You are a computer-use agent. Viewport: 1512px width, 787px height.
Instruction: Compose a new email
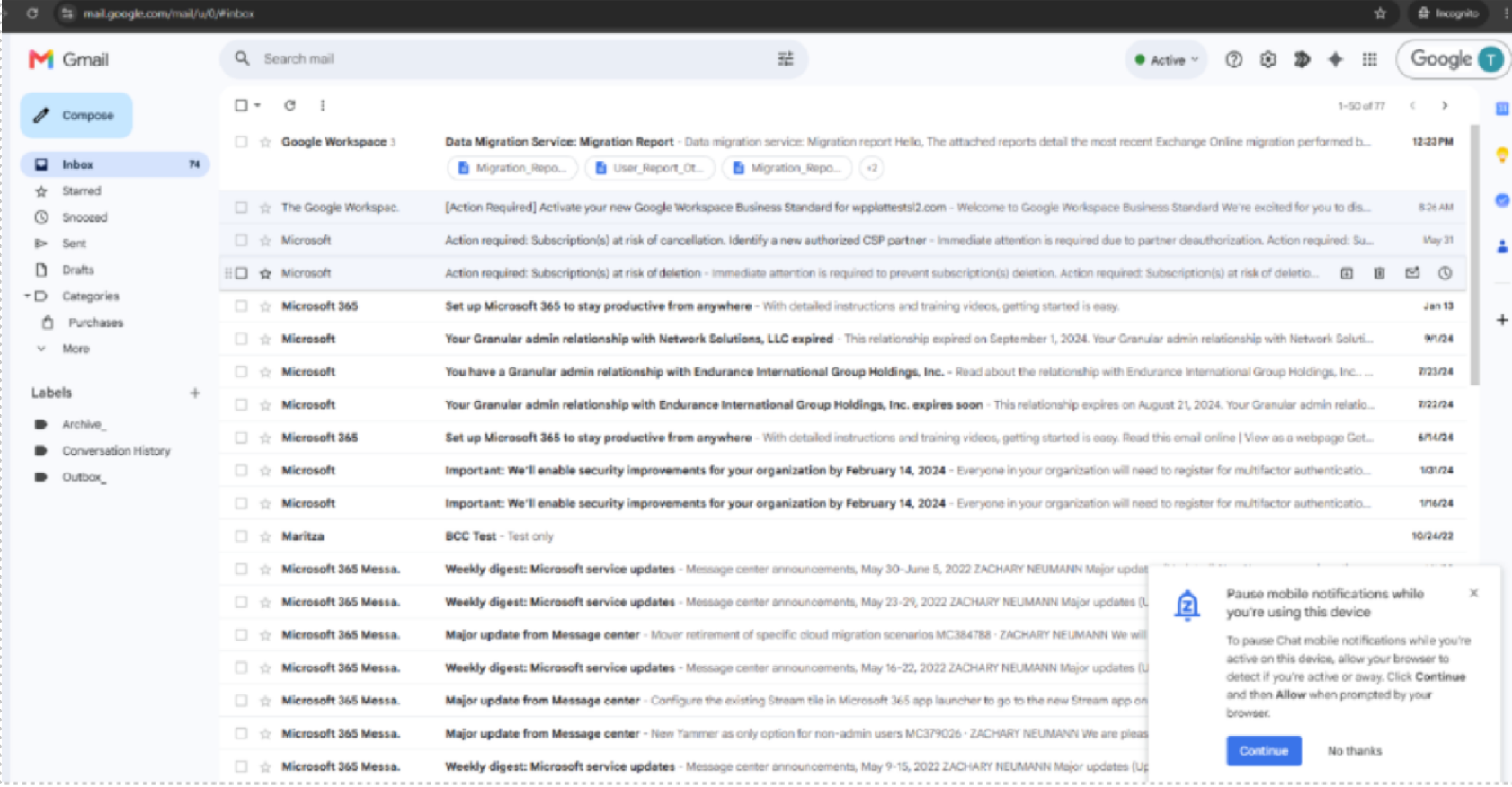pyautogui.click(x=76, y=115)
